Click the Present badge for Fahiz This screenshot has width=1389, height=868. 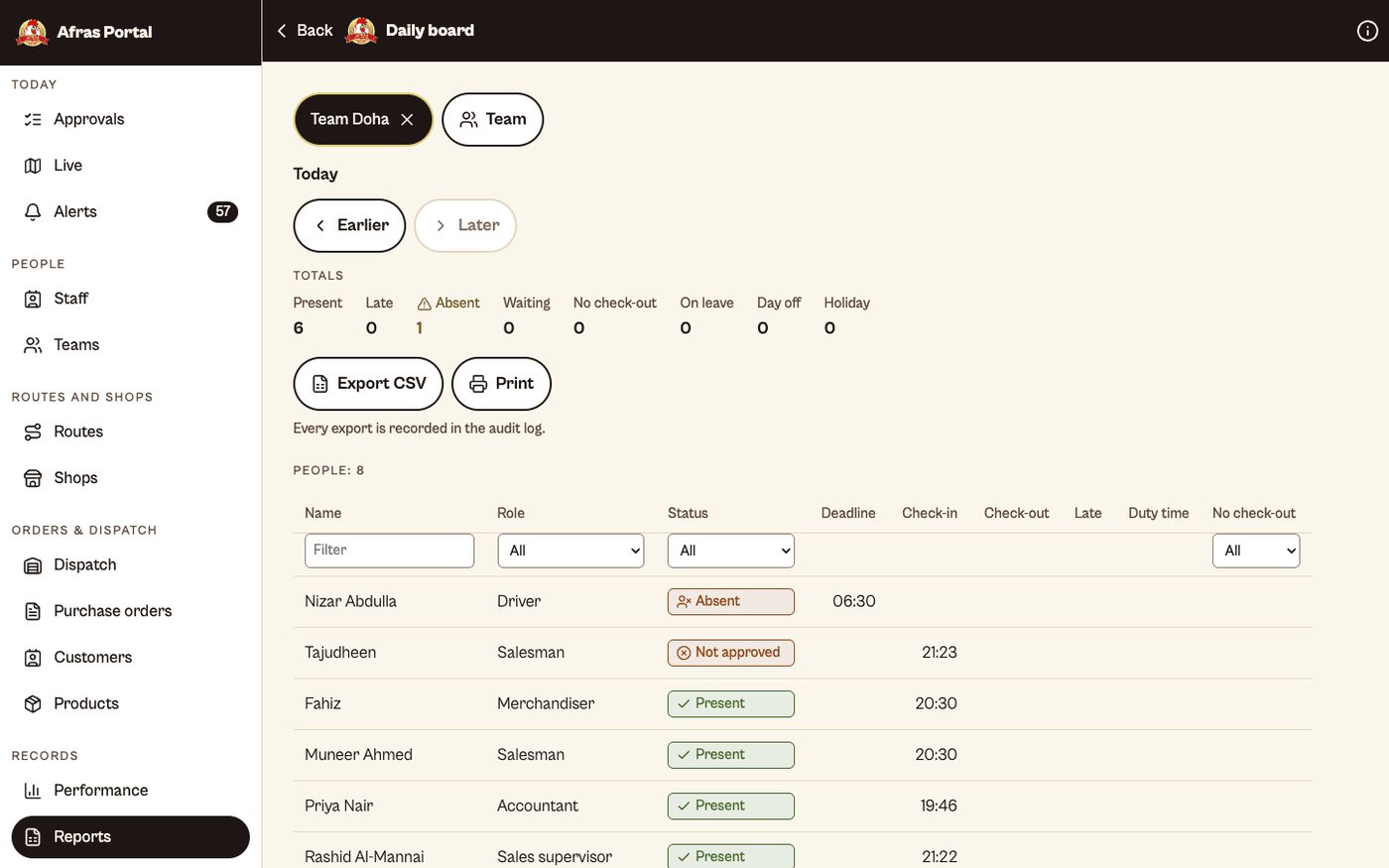tap(731, 704)
